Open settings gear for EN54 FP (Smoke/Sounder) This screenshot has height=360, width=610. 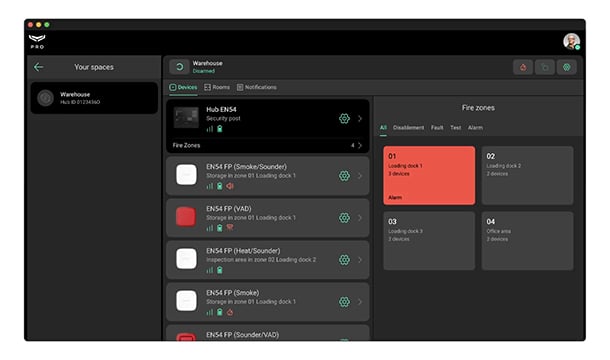(x=344, y=176)
